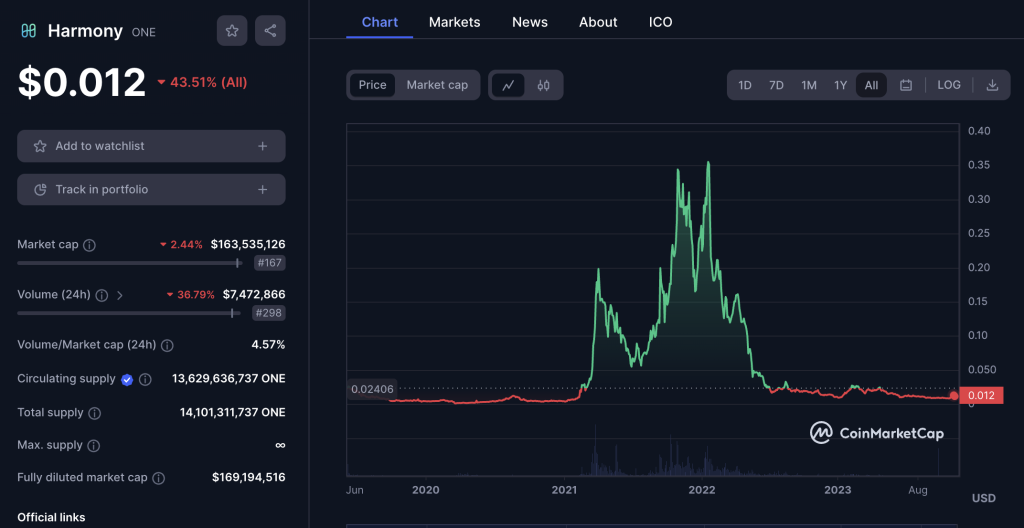Click the Volume rank slider bar
The width and height of the screenshot is (1024, 528).
[x=129, y=313]
